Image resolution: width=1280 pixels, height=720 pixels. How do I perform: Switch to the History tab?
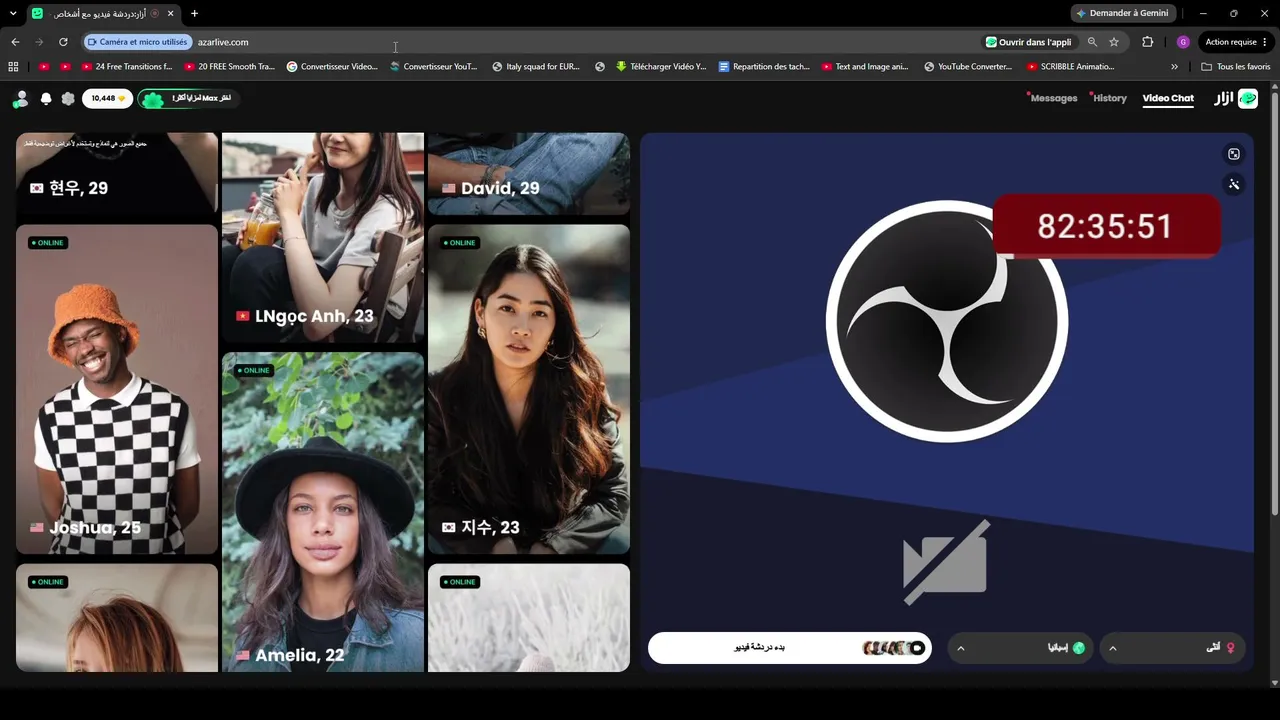1109,99
